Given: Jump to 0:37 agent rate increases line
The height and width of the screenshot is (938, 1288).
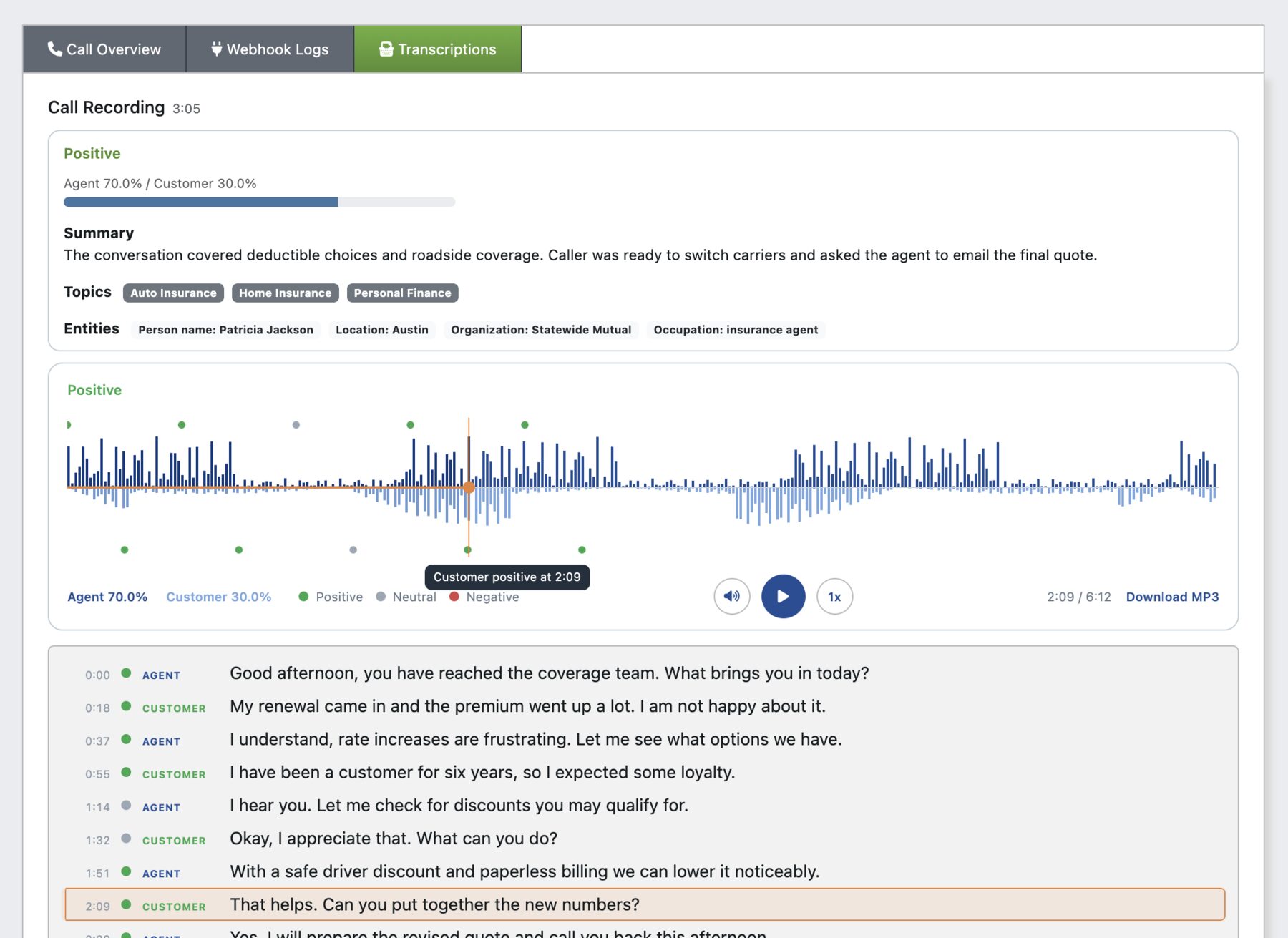Looking at the screenshot, I should click(x=645, y=740).
